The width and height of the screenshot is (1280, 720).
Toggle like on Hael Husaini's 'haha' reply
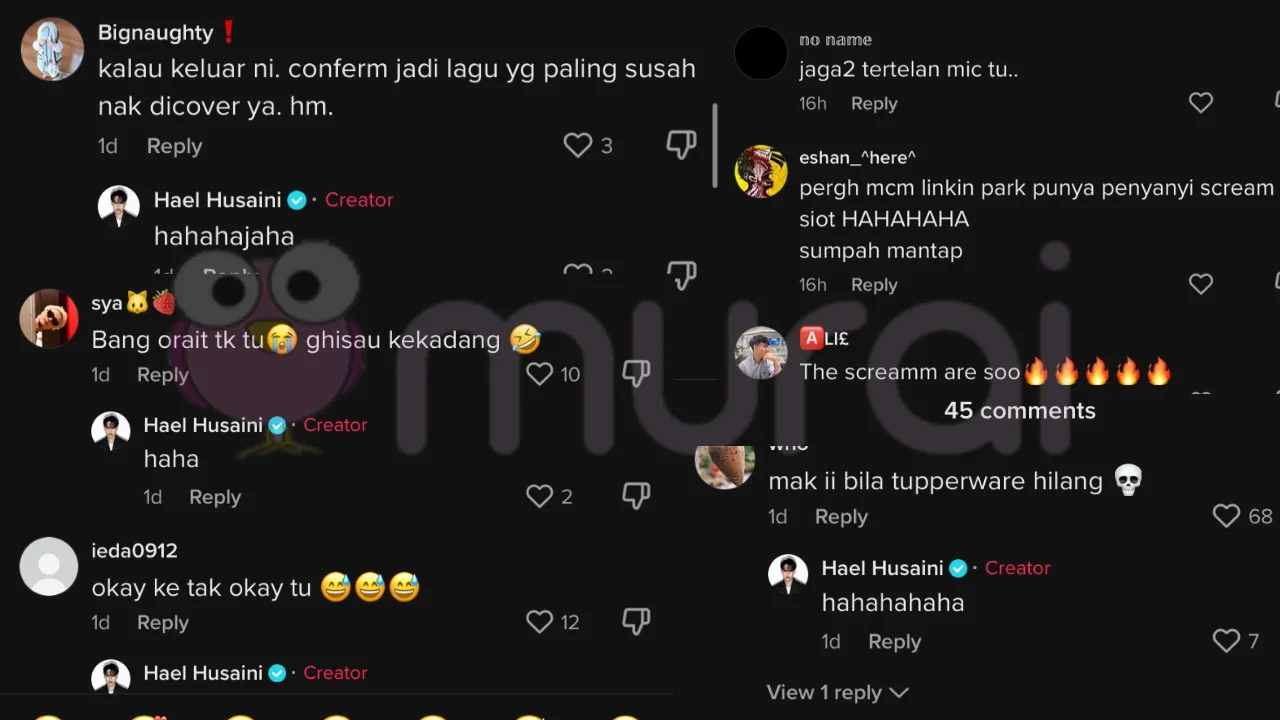(540, 496)
